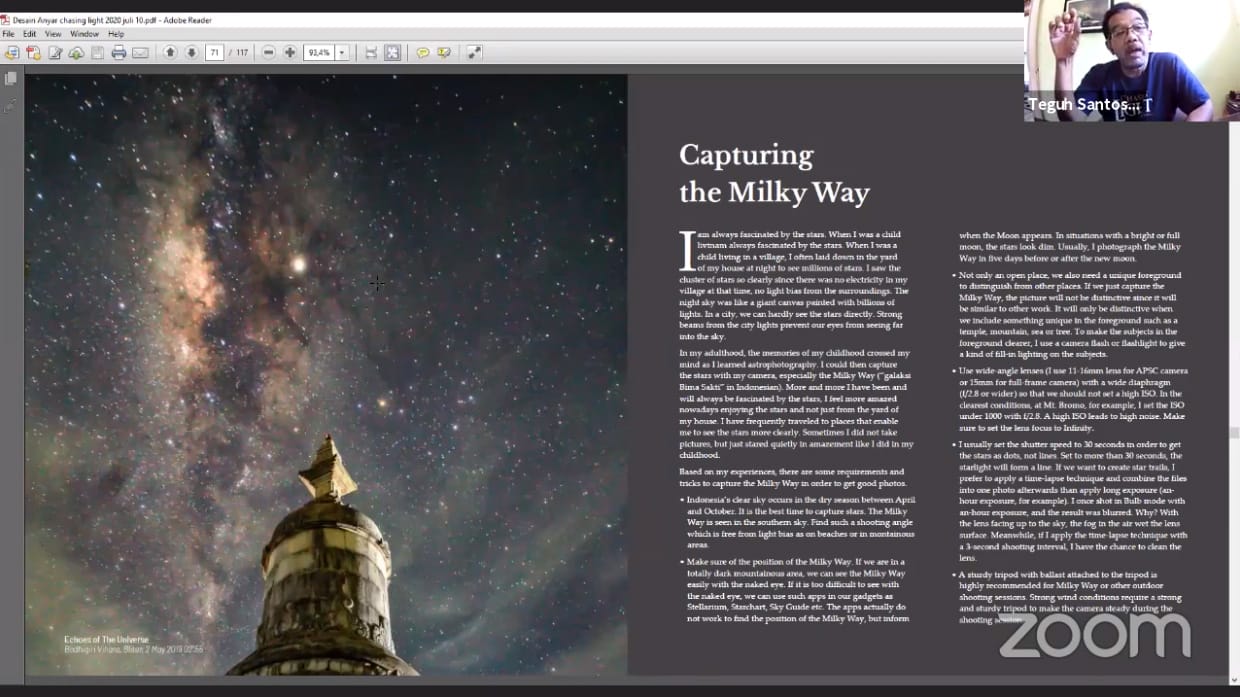Click the Send email envelope icon
The image size is (1240, 697).
(140, 53)
